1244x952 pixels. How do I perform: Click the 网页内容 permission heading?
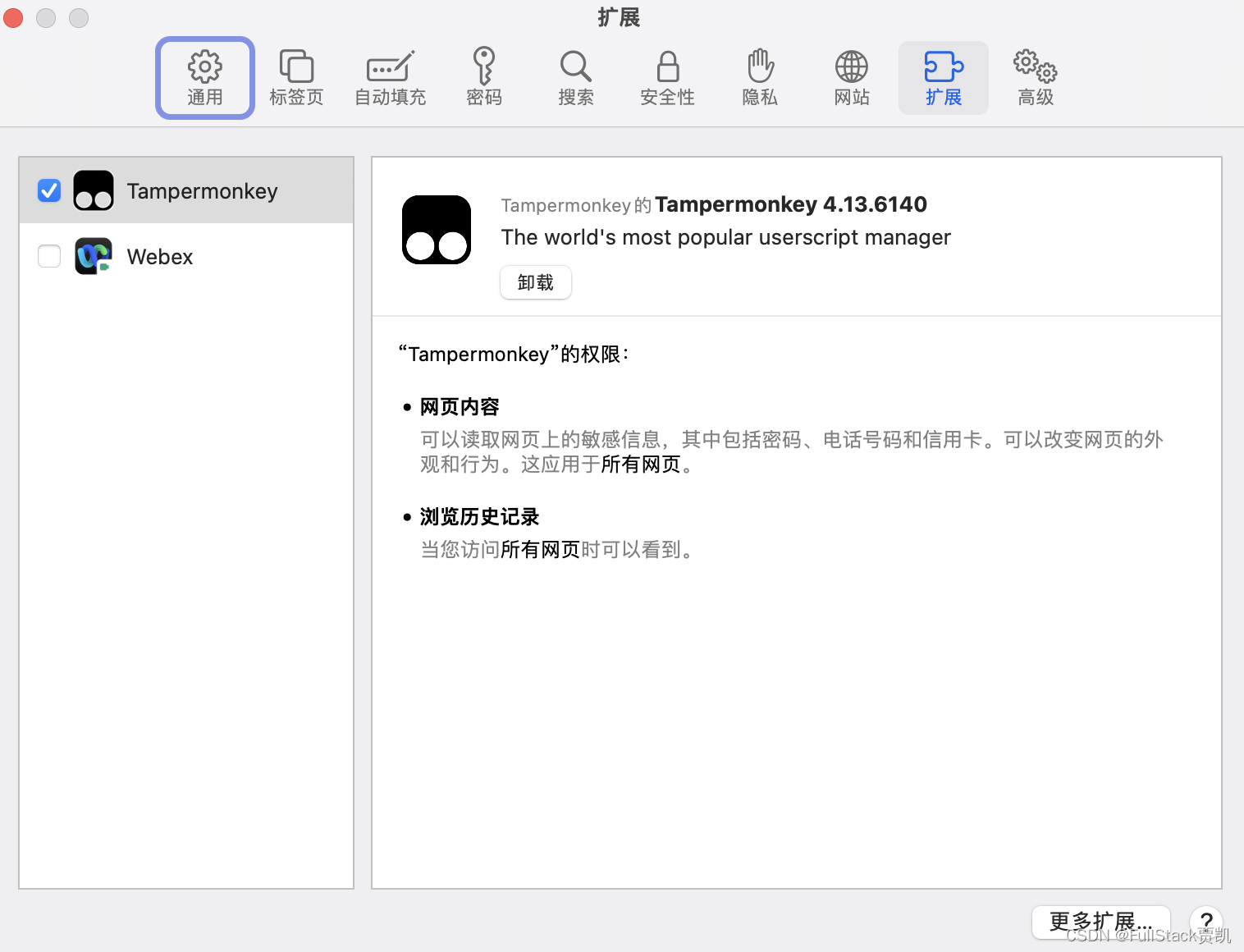click(x=460, y=407)
